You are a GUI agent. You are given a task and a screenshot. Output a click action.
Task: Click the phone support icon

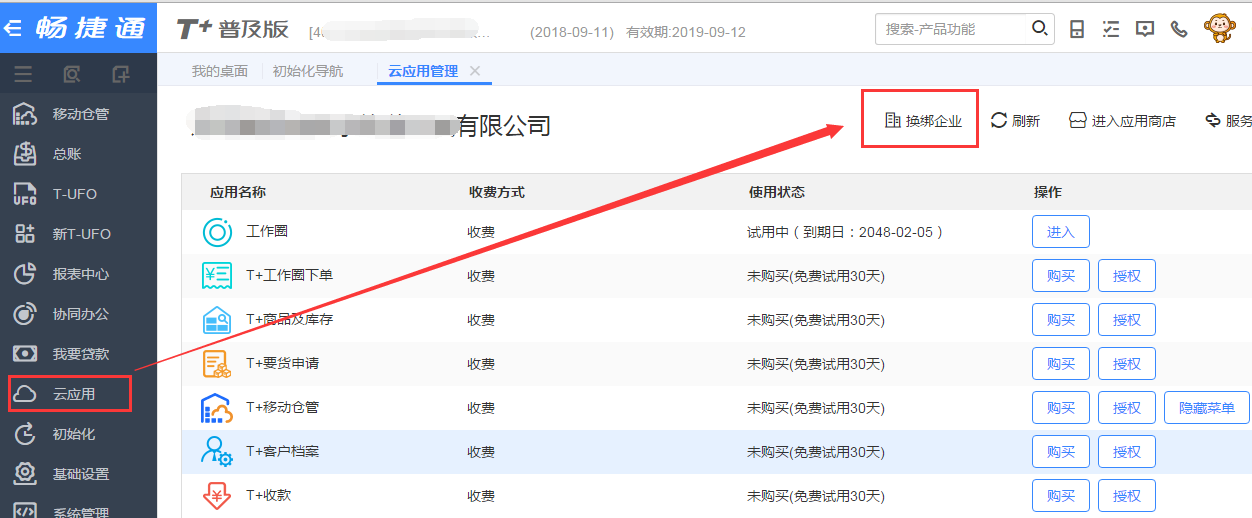pyautogui.click(x=1179, y=29)
